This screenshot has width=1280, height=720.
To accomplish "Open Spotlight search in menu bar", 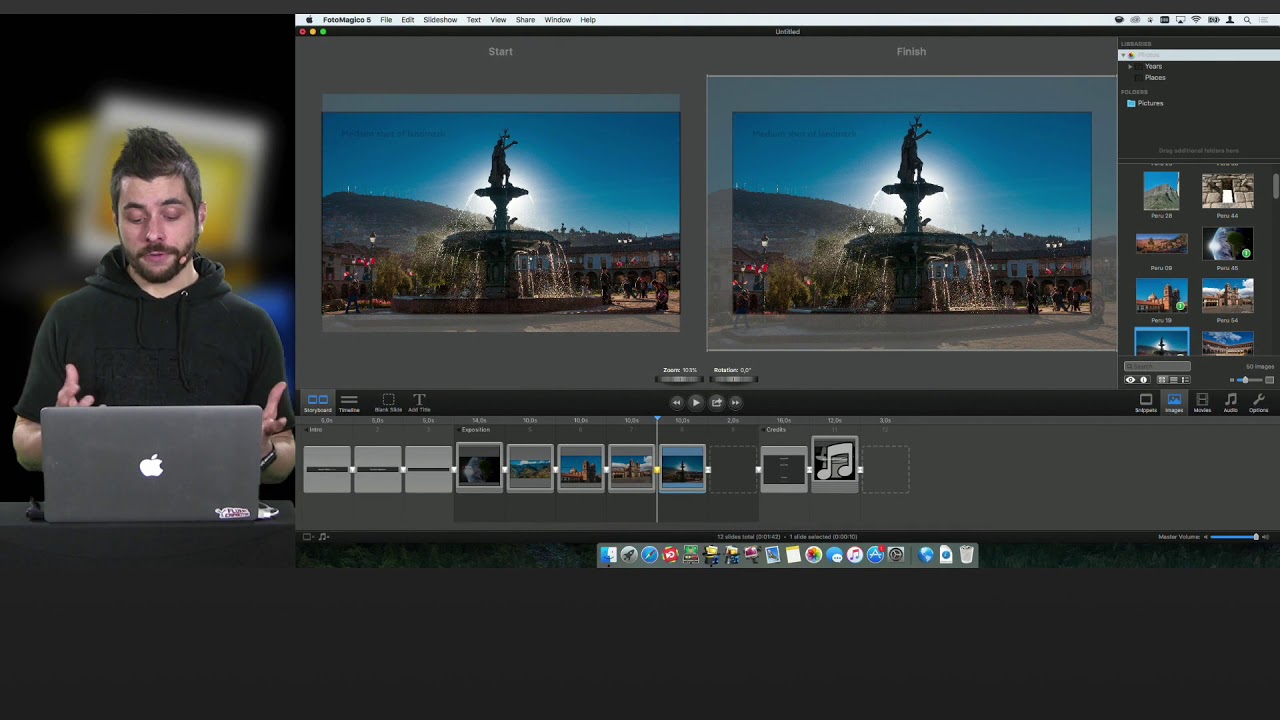I will [1247, 20].
